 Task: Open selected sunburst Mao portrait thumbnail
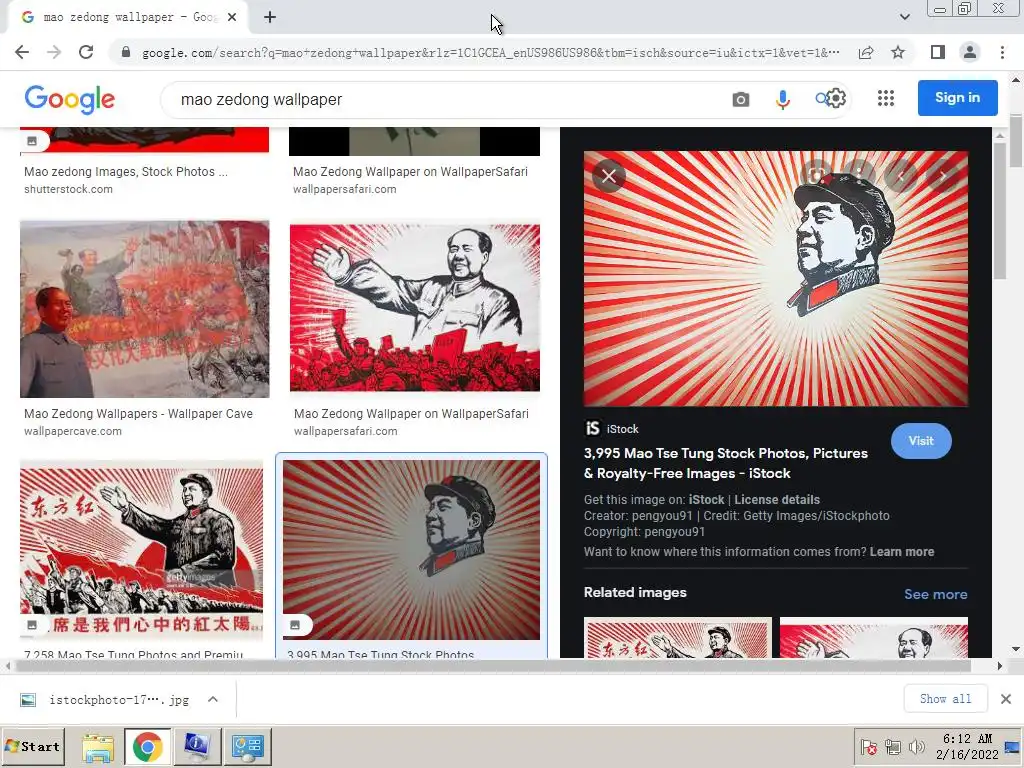tap(411, 550)
